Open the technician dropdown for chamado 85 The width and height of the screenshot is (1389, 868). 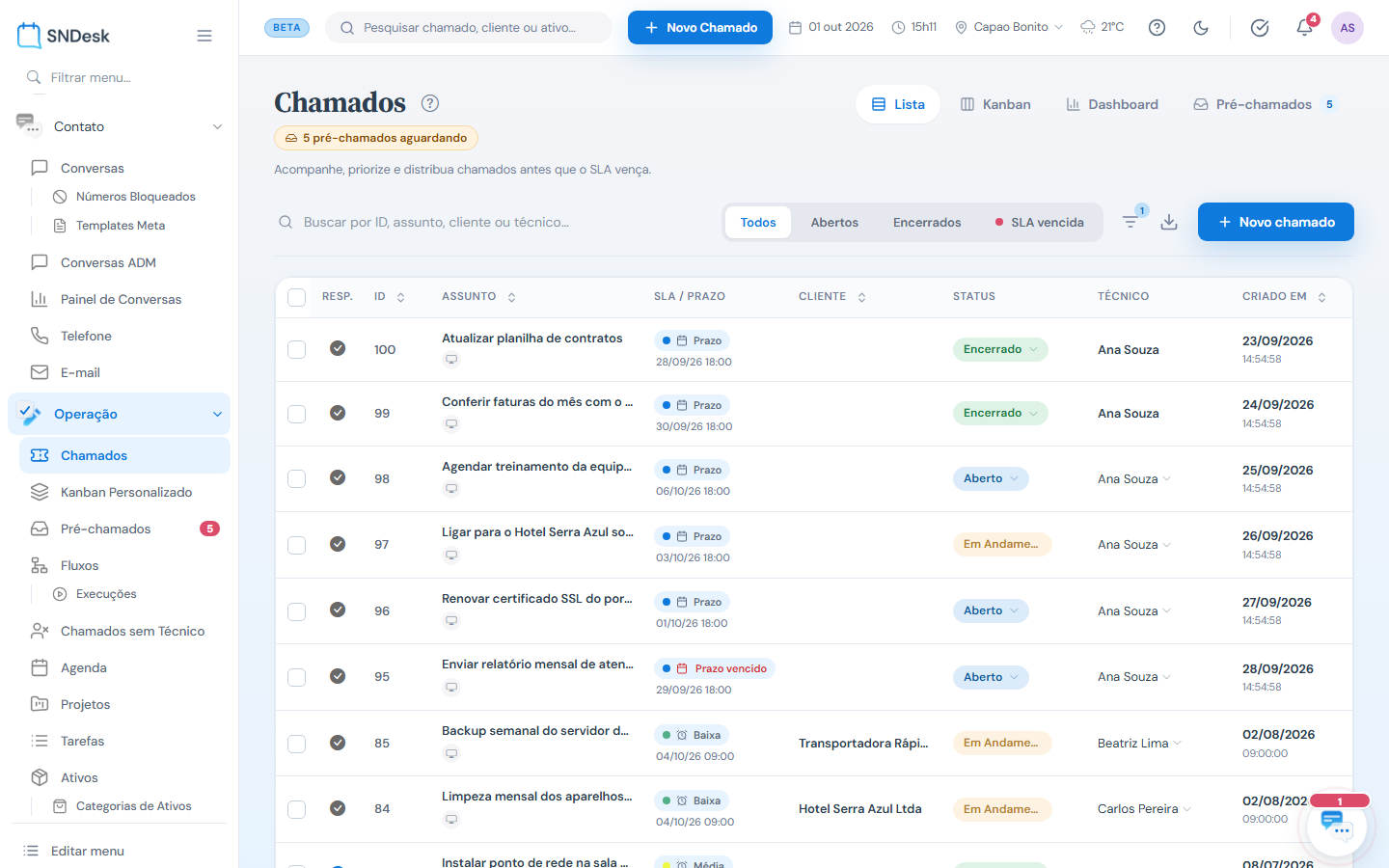coord(1140,744)
